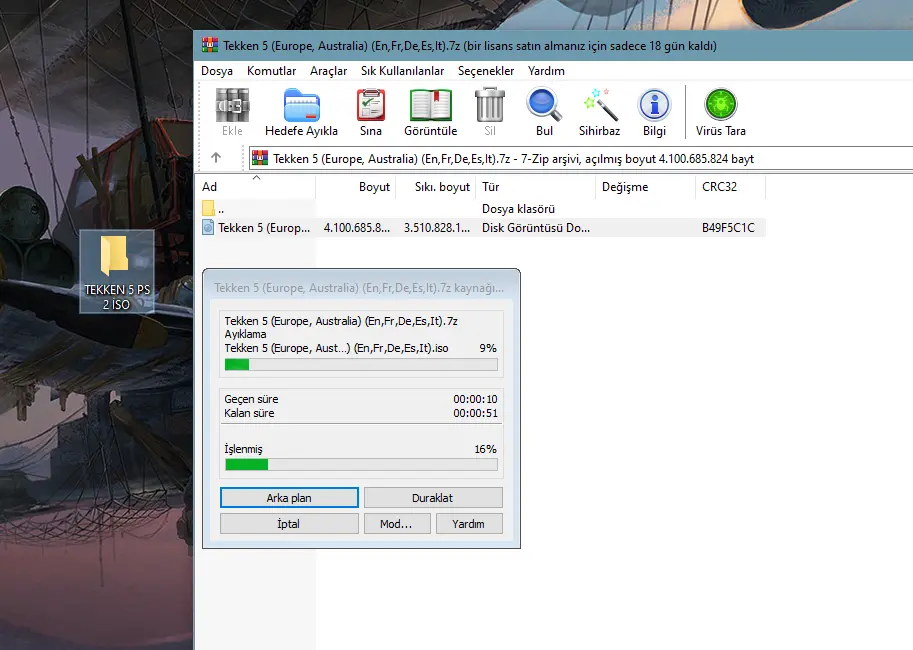Cancel extraction with İptal button

(289, 524)
